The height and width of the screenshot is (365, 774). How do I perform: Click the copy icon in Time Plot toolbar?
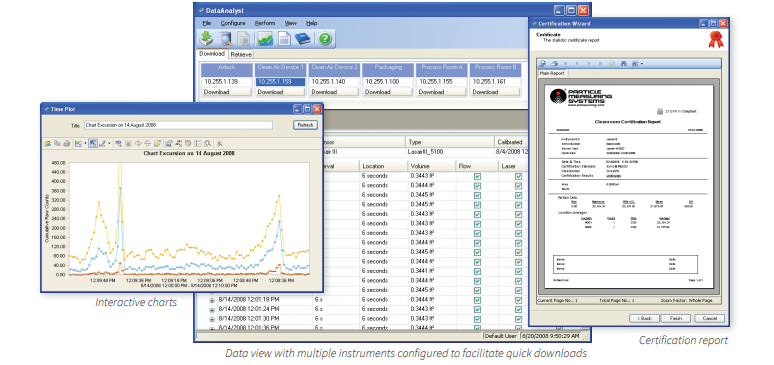pos(57,144)
